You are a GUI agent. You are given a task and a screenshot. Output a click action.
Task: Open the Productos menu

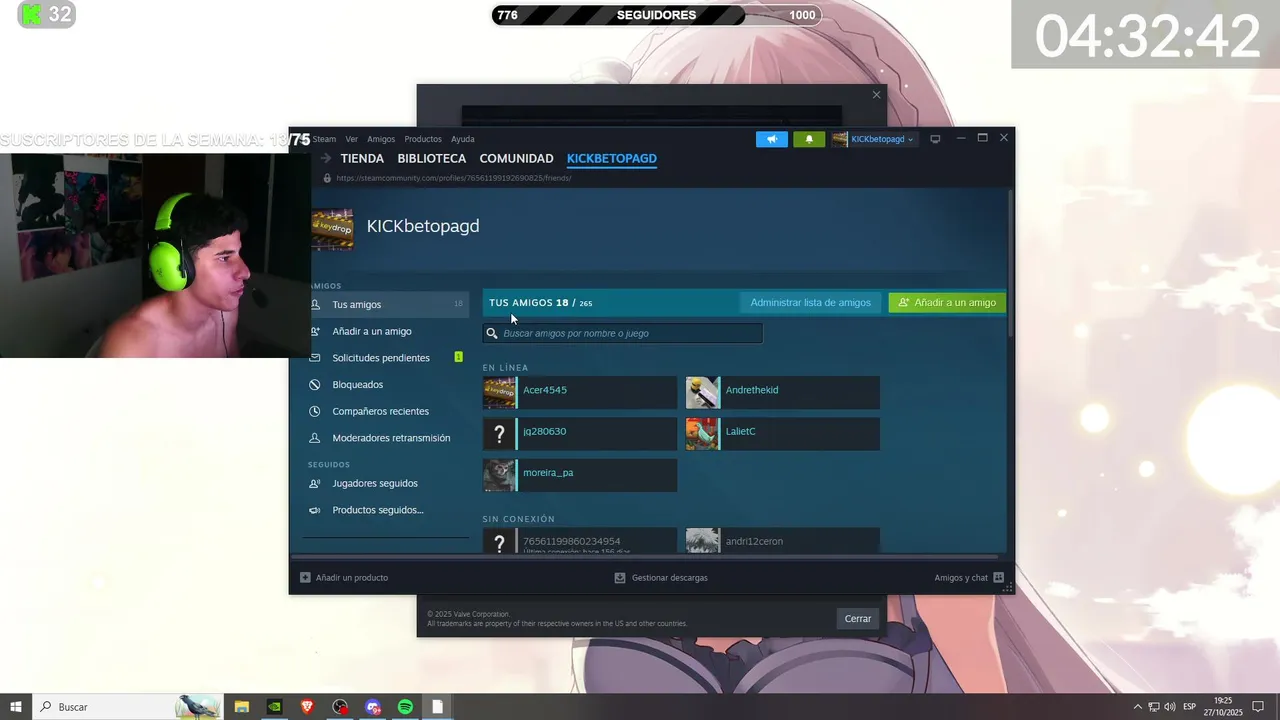[423, 139]
